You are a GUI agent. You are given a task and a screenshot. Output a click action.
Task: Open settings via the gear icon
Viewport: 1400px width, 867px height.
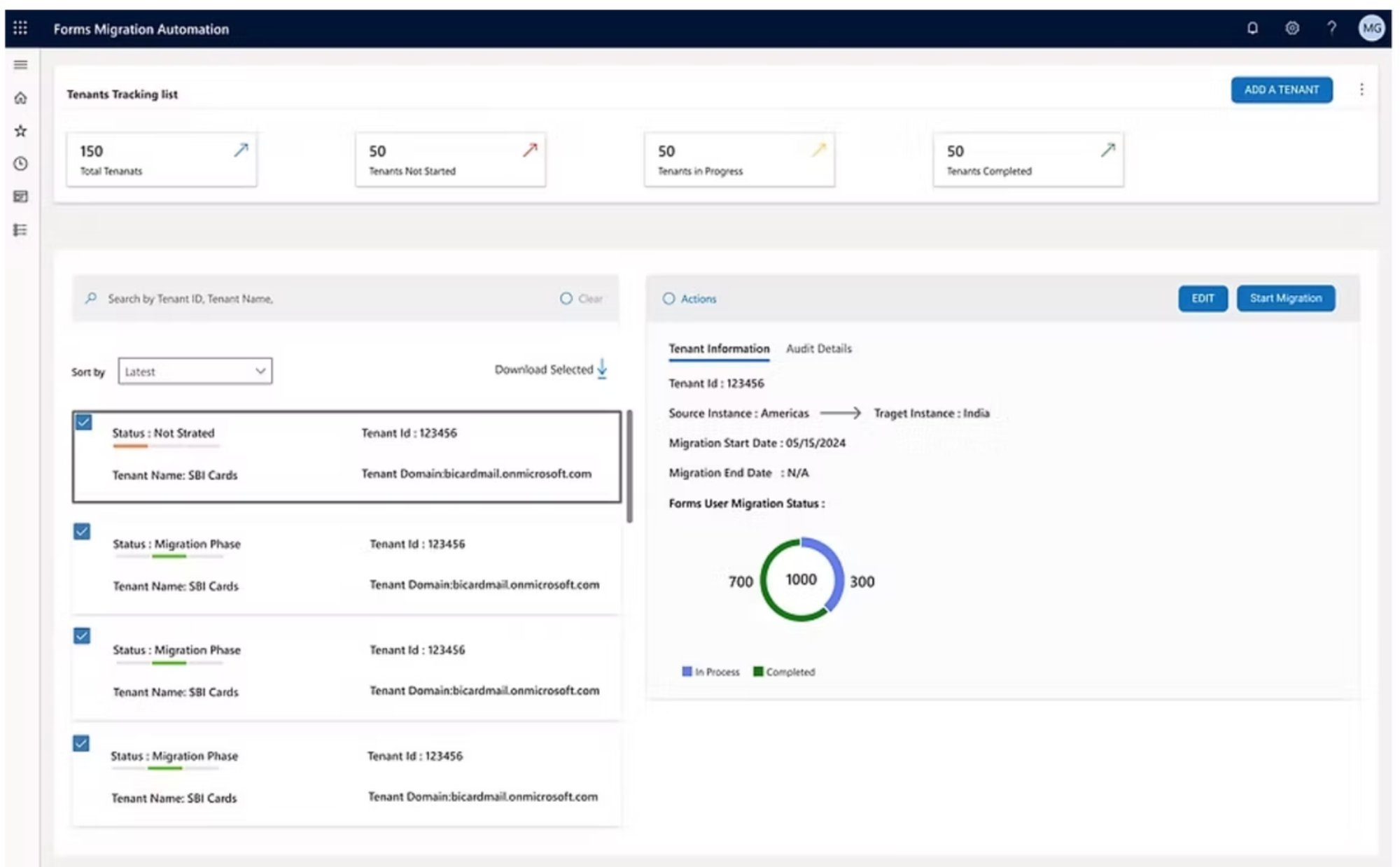pyautogui.click(x=1293, y=29)
